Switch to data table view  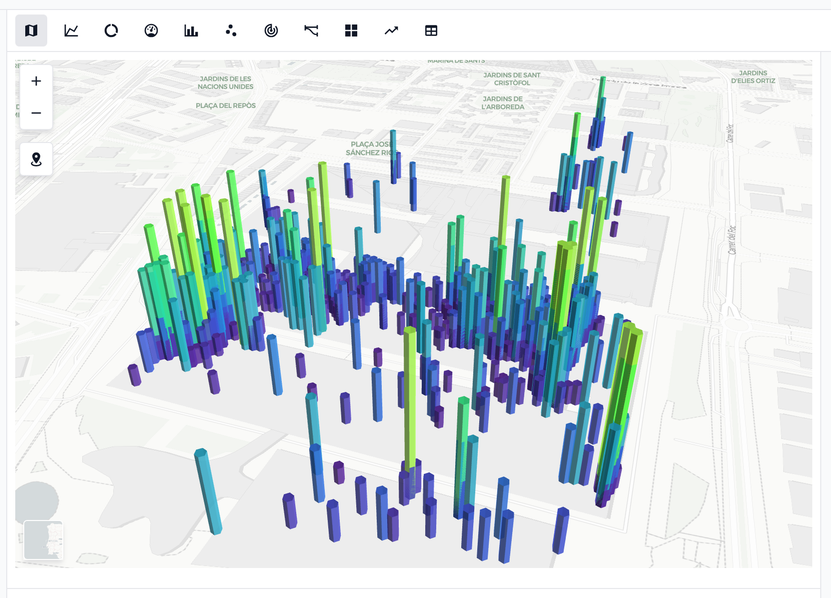tap(431, 31)
